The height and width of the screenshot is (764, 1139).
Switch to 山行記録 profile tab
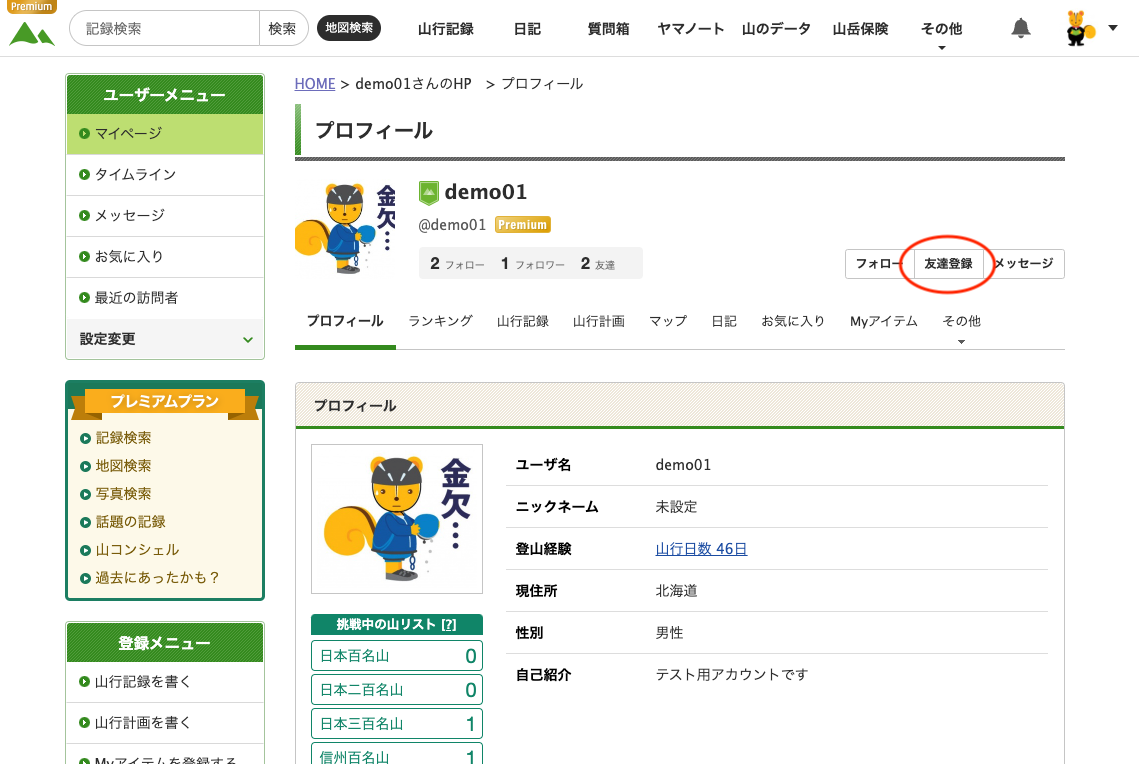point(522,321)
